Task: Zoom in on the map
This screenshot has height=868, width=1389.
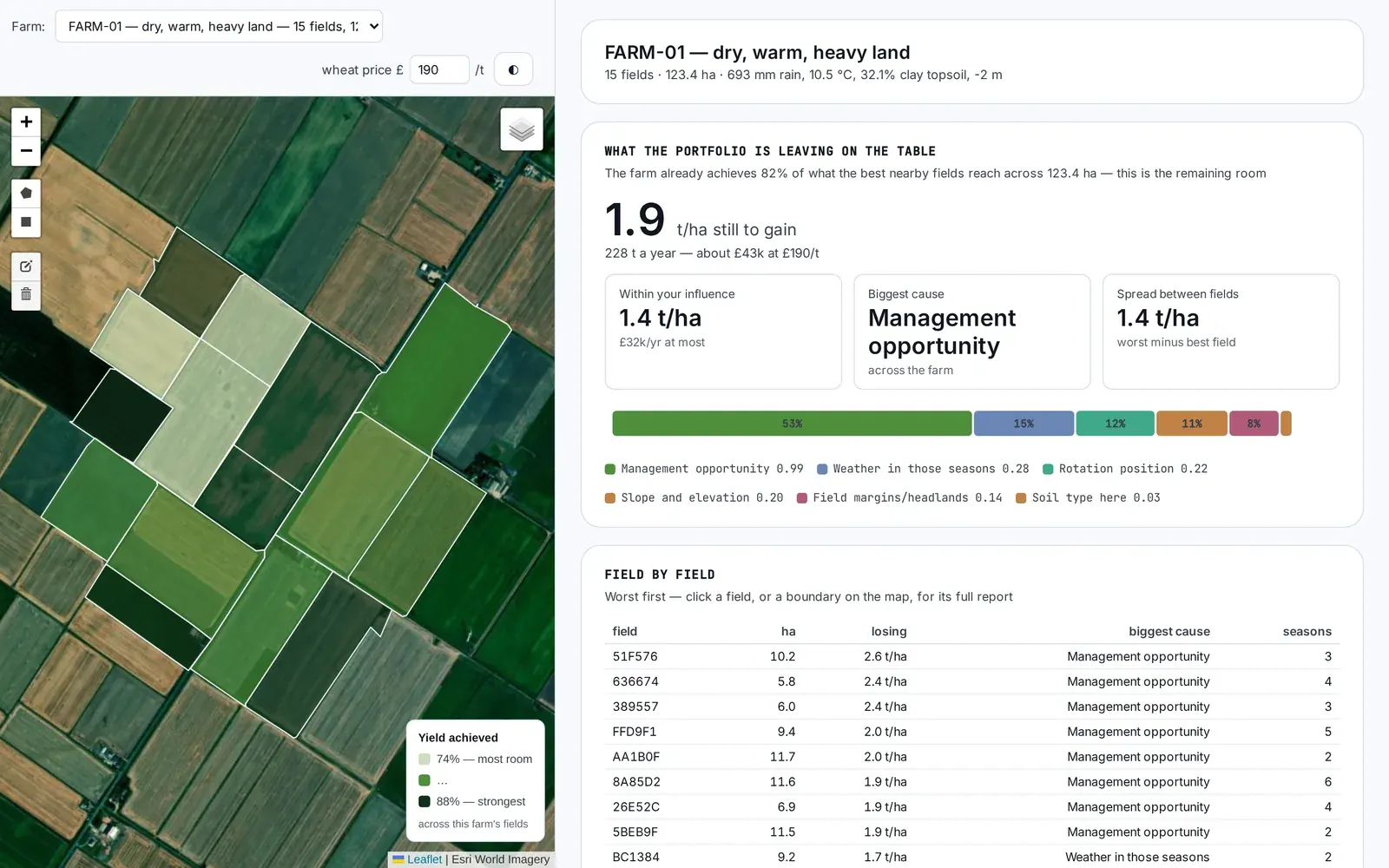Action: click(x=26, y=122)
